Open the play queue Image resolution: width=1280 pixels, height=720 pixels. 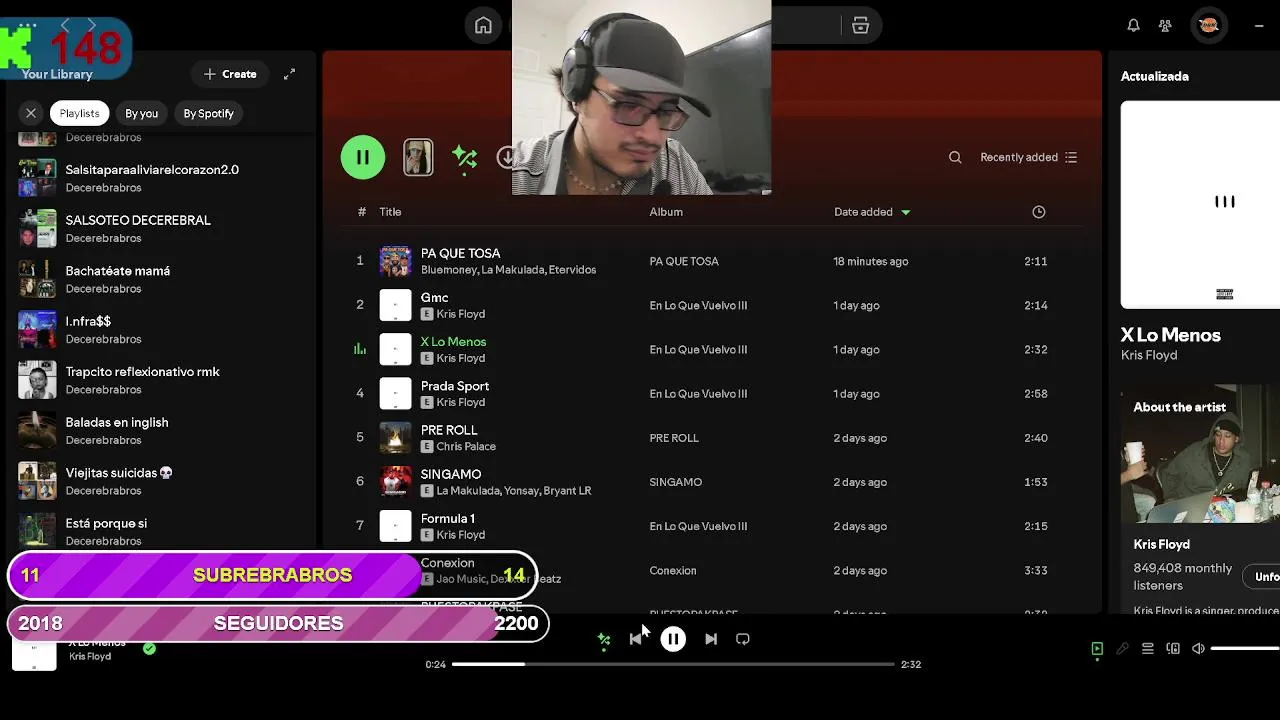tap(1147, 649)
